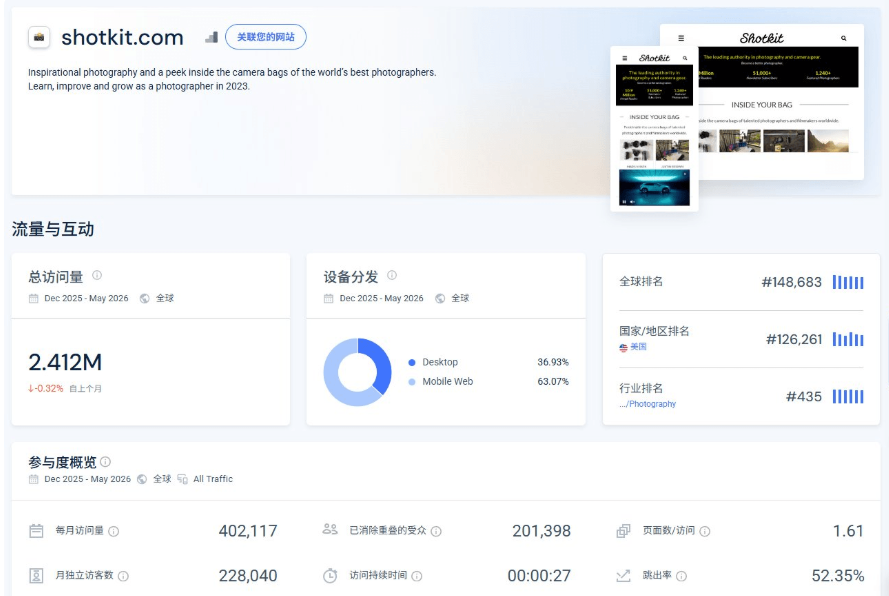Viewport: 889px width, 596px height.
Task: Click the bars icon beside global rank #148,683
Action: 848,282
